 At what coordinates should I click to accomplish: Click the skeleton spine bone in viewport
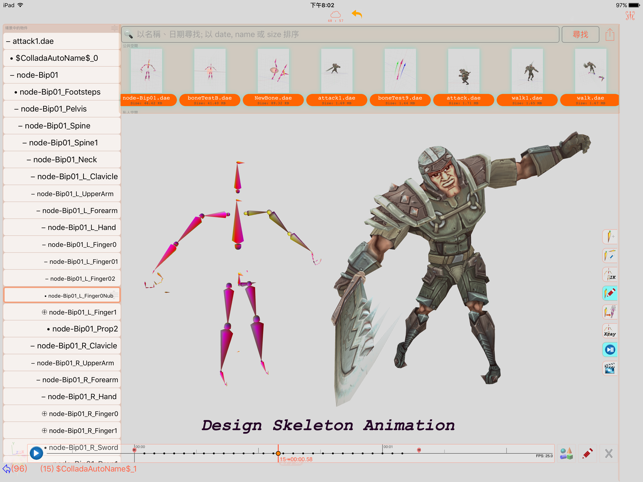(238, 224)
